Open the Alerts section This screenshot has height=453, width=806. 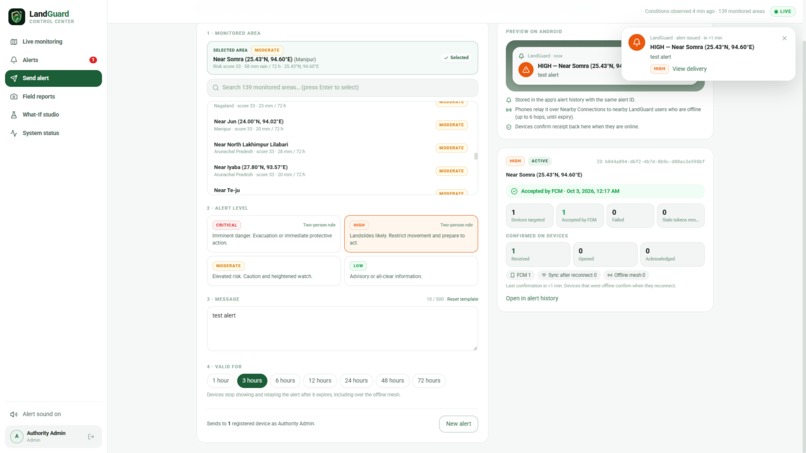point(53,60)
